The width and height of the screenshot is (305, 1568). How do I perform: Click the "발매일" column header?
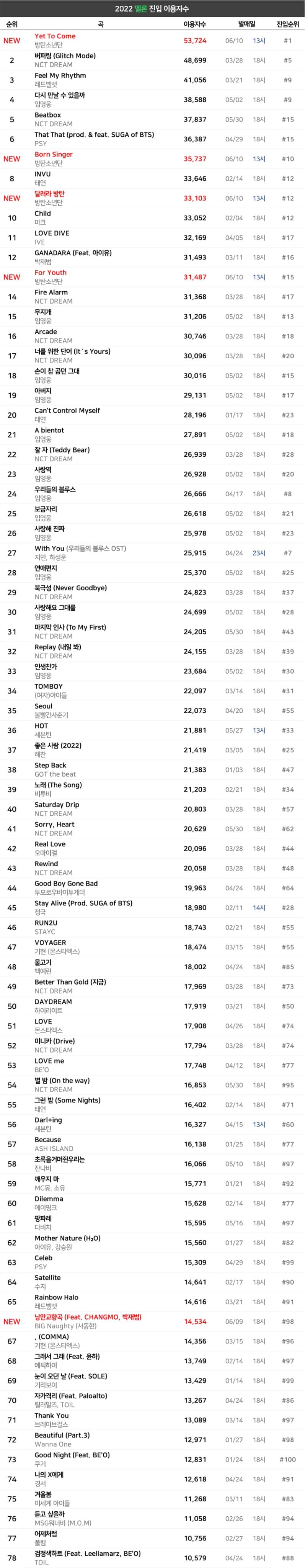pos(246,24)
